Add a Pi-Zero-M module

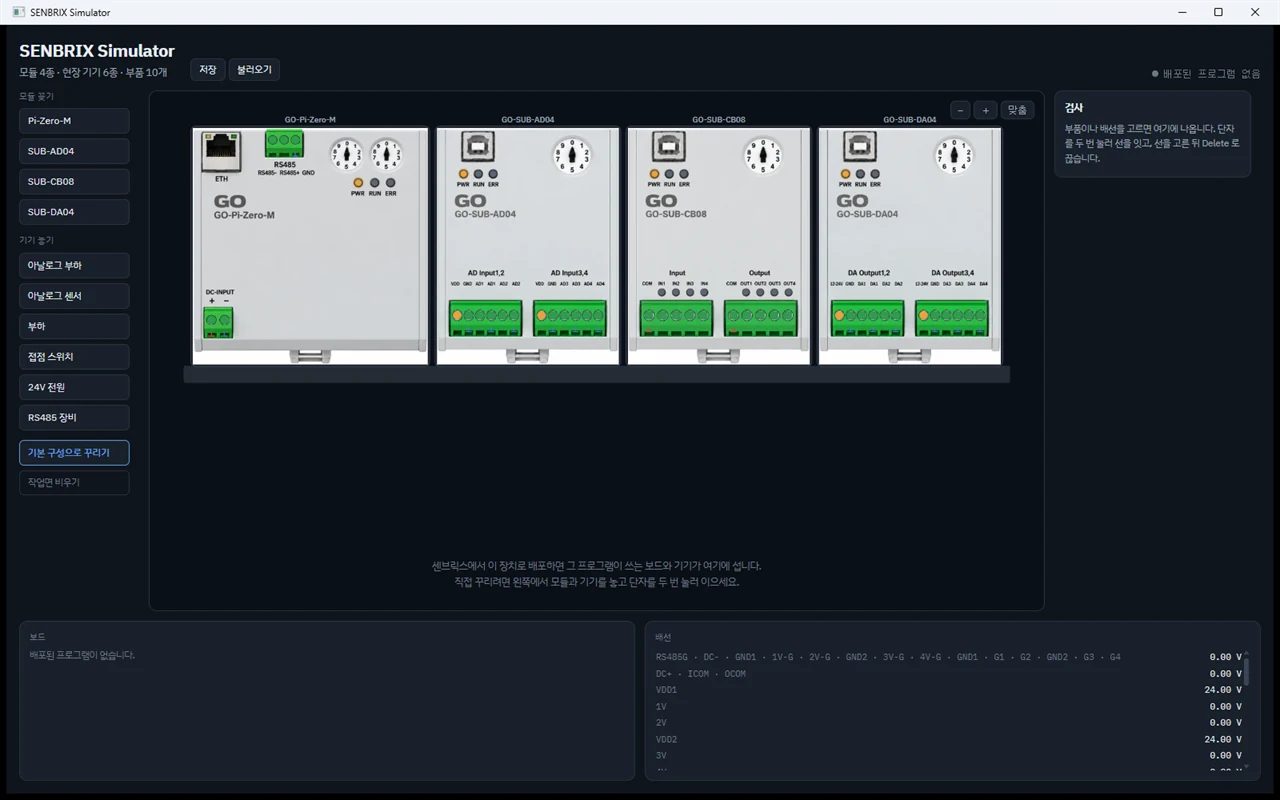click(x=74, y=121)
